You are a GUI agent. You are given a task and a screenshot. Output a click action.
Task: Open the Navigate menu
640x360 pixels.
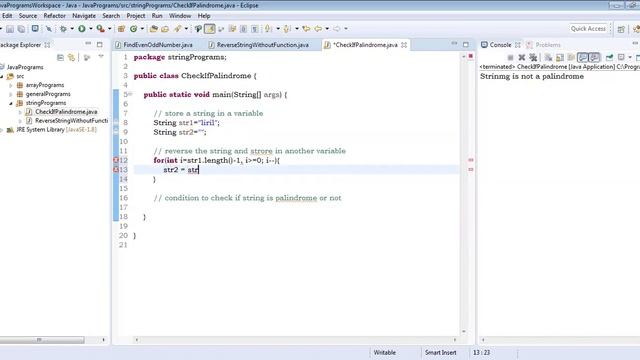coord(84,16)
